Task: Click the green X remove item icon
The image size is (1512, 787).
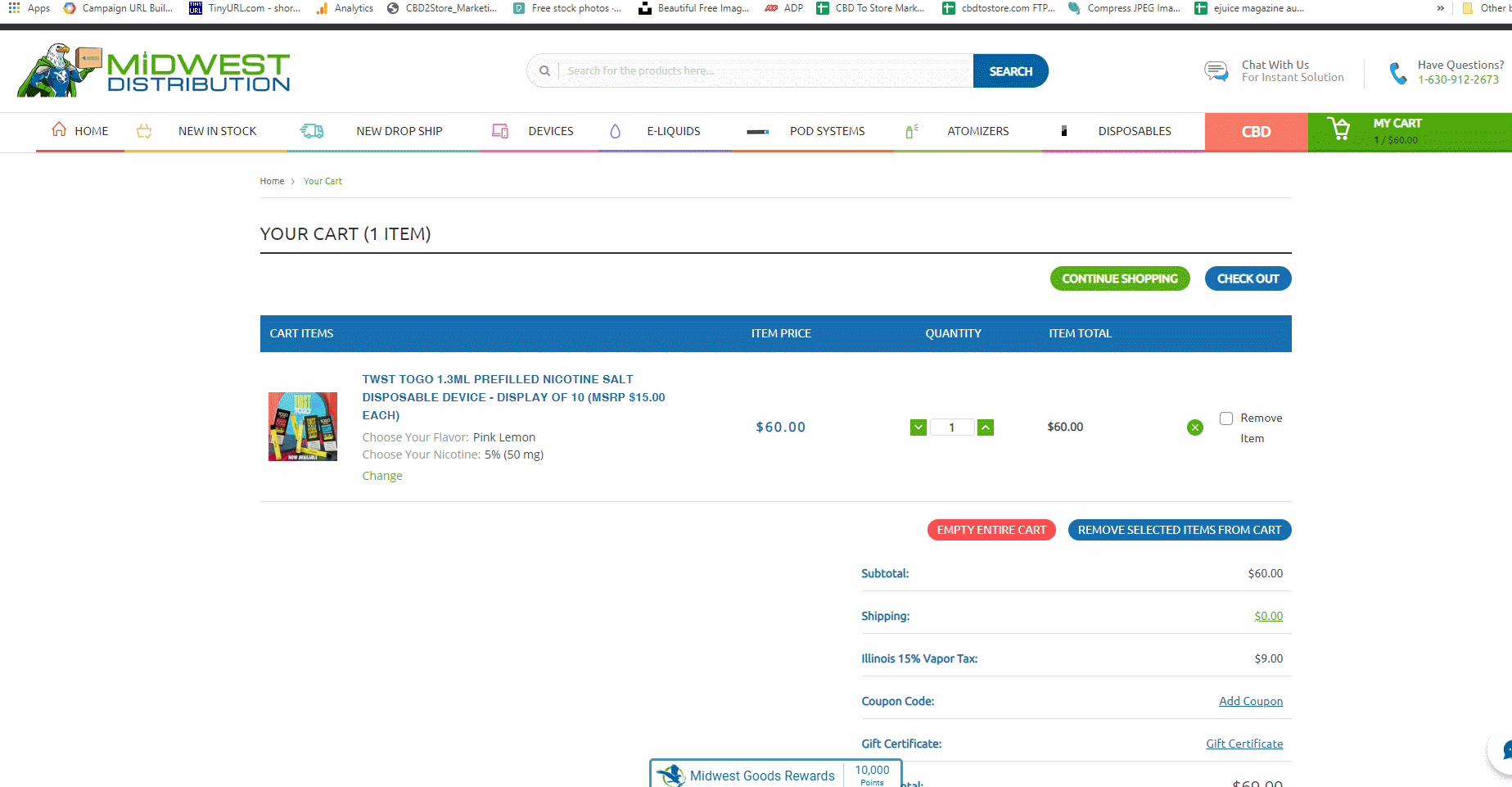Action: 1195,427
